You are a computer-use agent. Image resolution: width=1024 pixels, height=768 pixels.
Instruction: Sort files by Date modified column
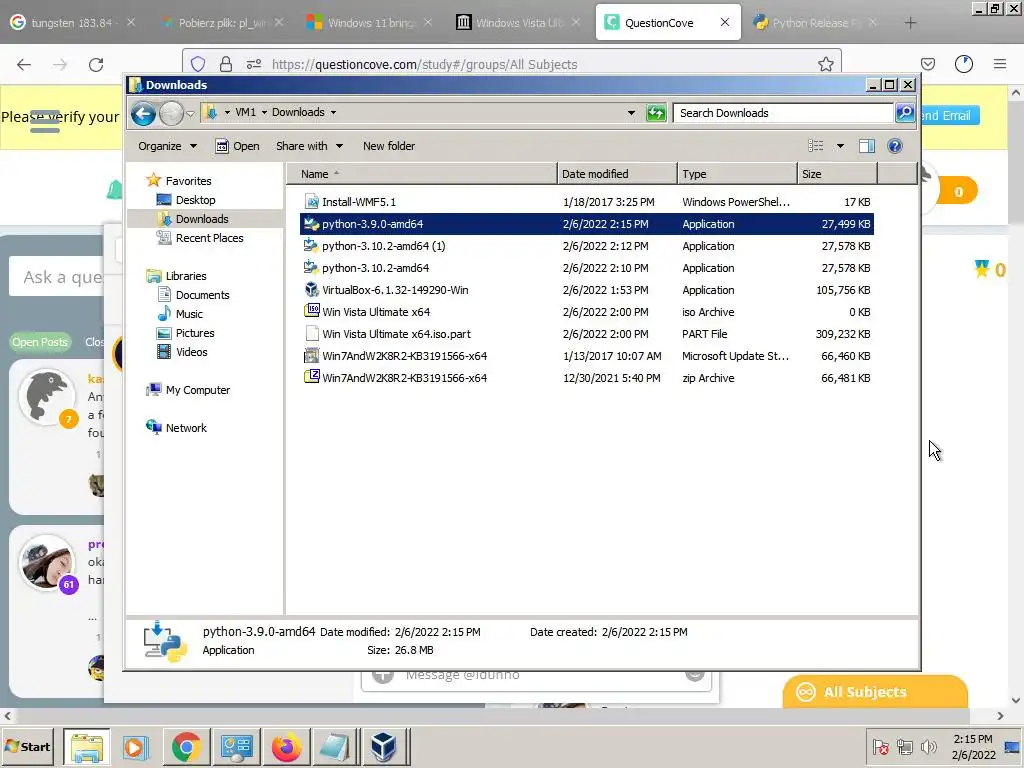pyautogui.click(x=617, y=174)
